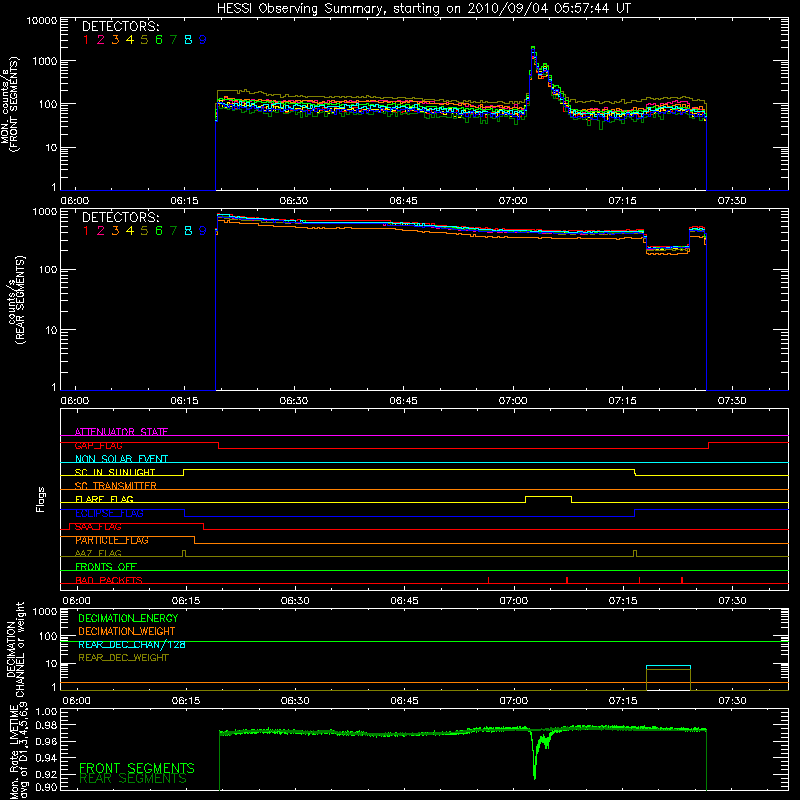Click the SAA_FLAG label
Screen dimensions: 800x800
[98, 527]
